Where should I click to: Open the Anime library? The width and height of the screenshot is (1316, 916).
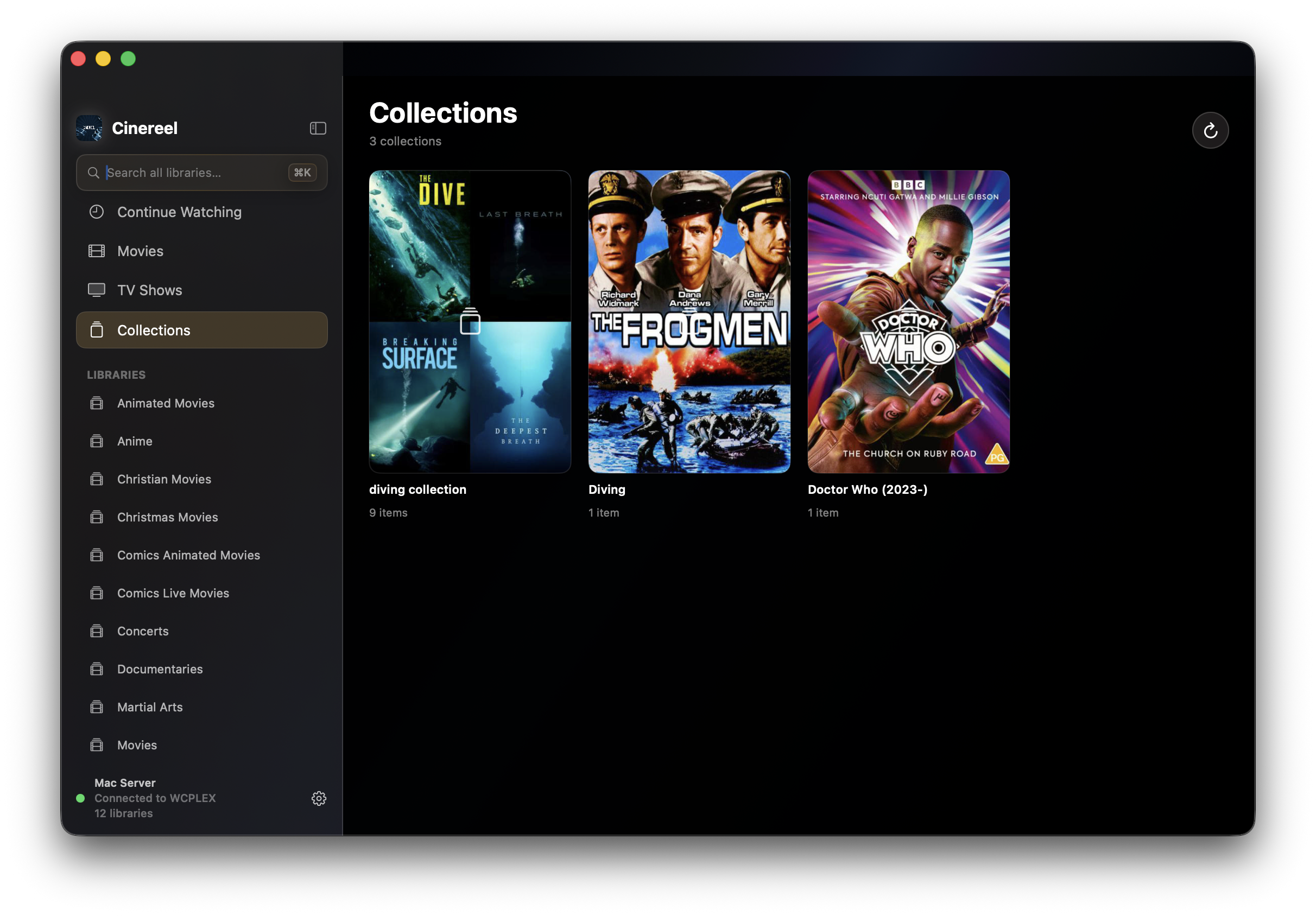202,441
